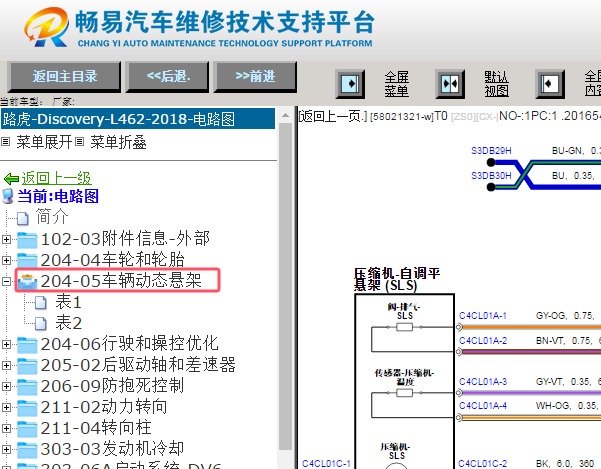Click the folder icon of 211-02动力转向
Screen dimensions: 601x469
pos(27,408)
